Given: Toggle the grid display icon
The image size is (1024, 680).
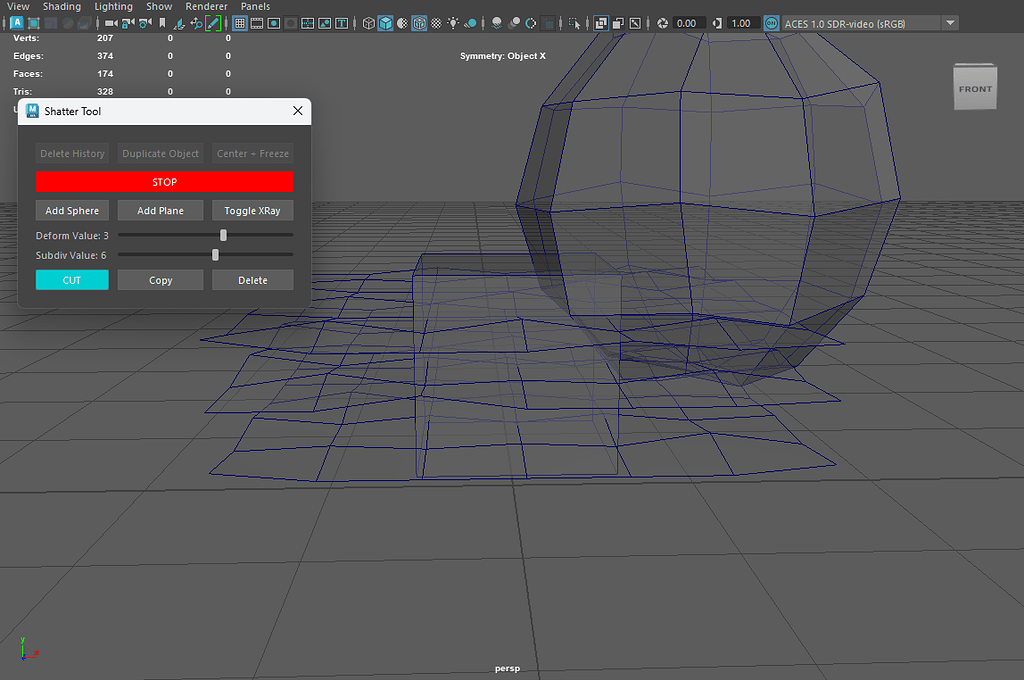Looking at the screenshot, I should click(241, 23).
